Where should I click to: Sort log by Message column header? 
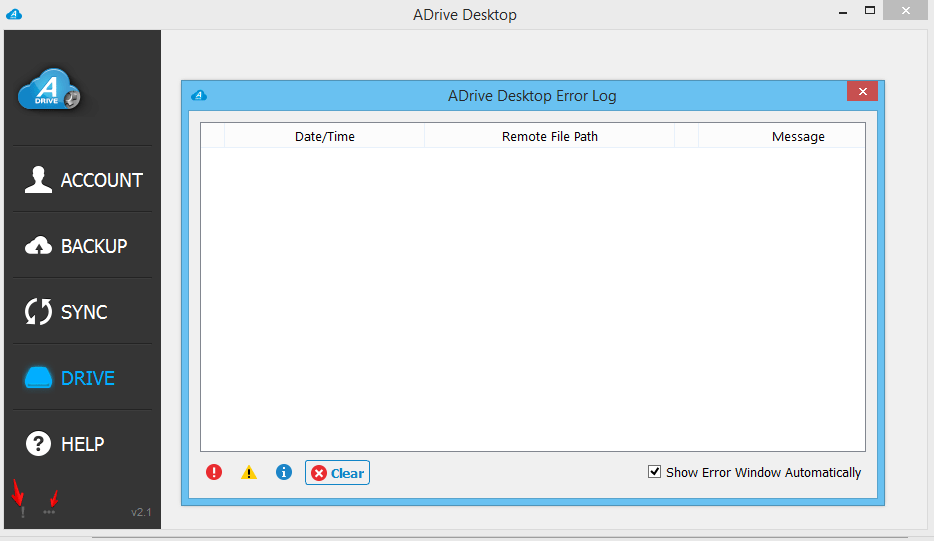(782, 136)
